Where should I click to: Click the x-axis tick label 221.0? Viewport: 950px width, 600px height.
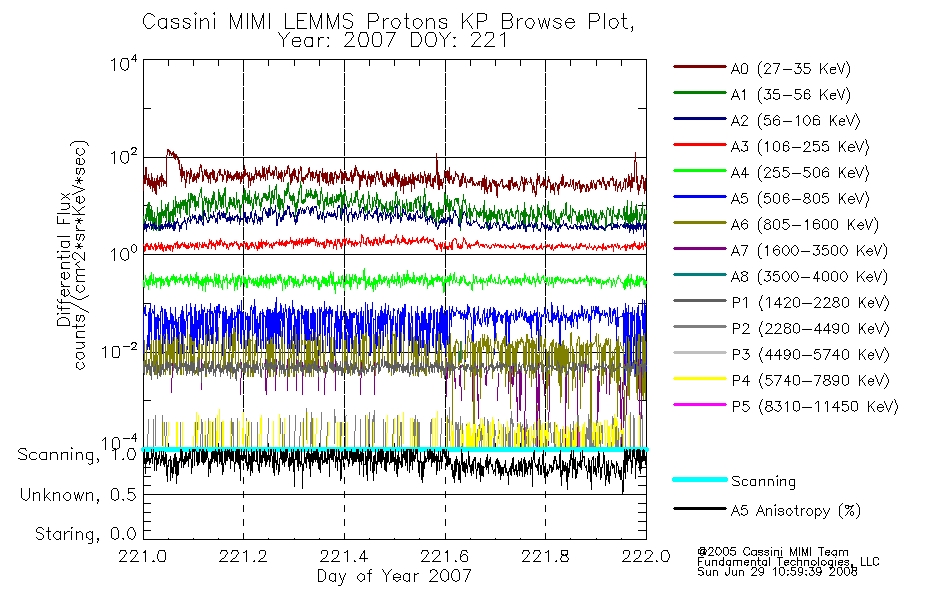143,556
